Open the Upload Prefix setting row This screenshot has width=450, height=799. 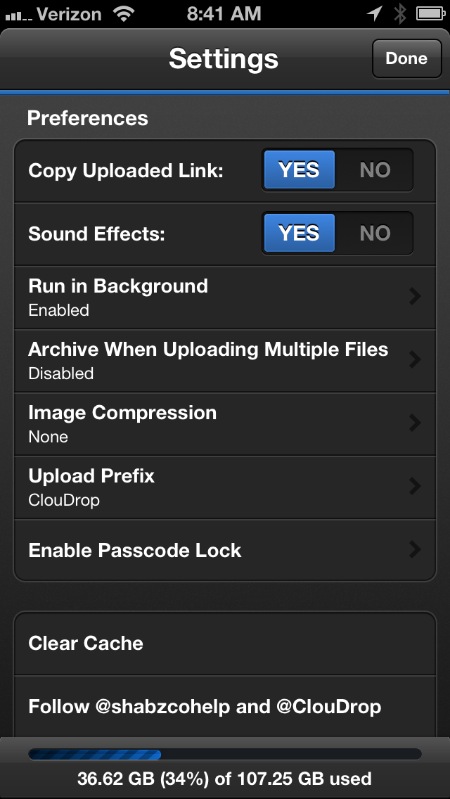[x=225, y=487]
